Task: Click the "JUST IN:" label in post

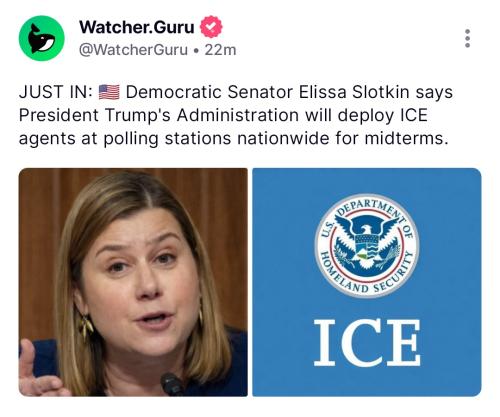Action: tap(56, 92)
